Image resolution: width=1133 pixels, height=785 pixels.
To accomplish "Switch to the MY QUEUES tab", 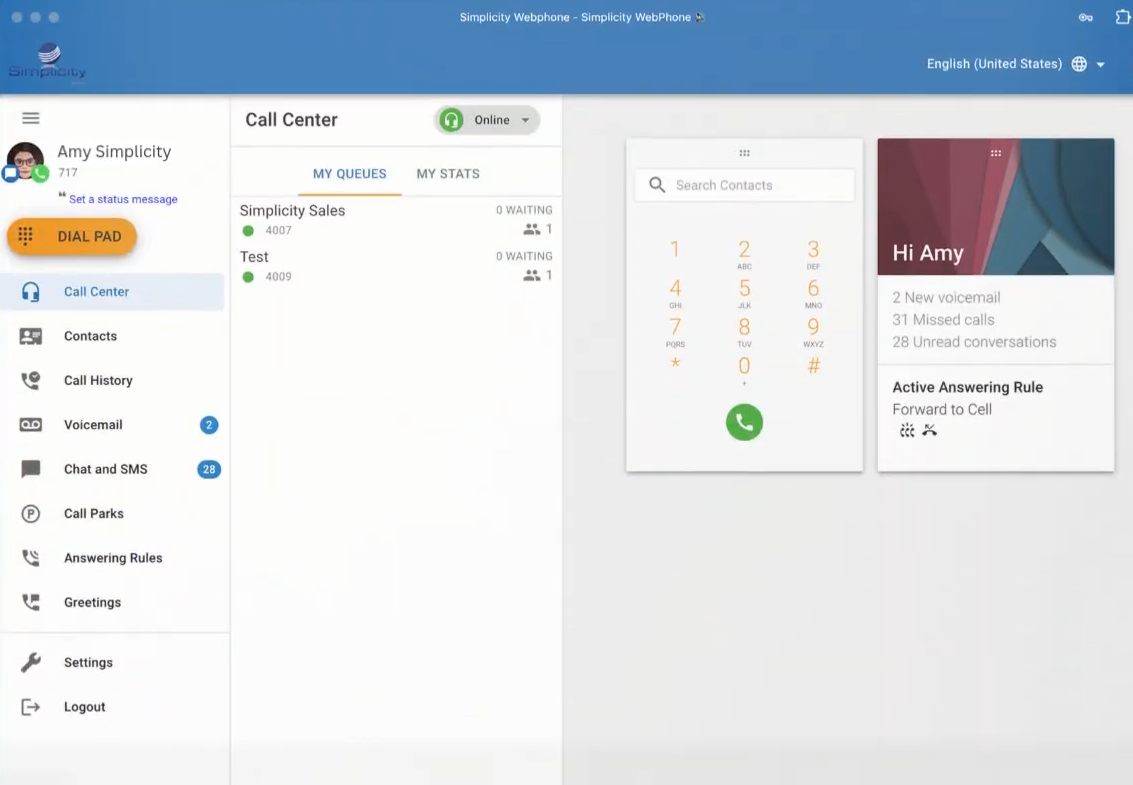I will click(350, 173).
